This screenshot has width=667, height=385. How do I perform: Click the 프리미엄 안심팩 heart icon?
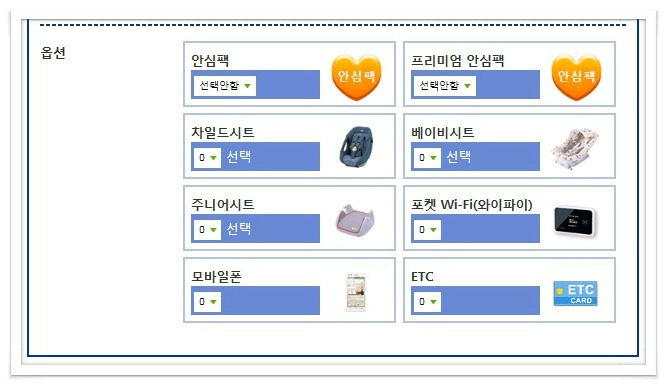tap(576, 77)
